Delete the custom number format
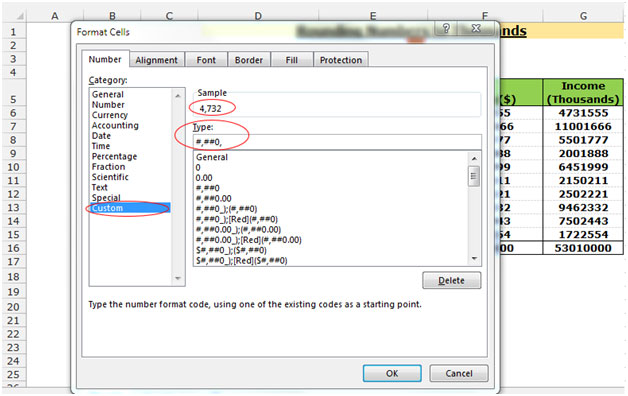Image resolution: width=628 pixels, height=396 pixels. click(x=451, y=281)
